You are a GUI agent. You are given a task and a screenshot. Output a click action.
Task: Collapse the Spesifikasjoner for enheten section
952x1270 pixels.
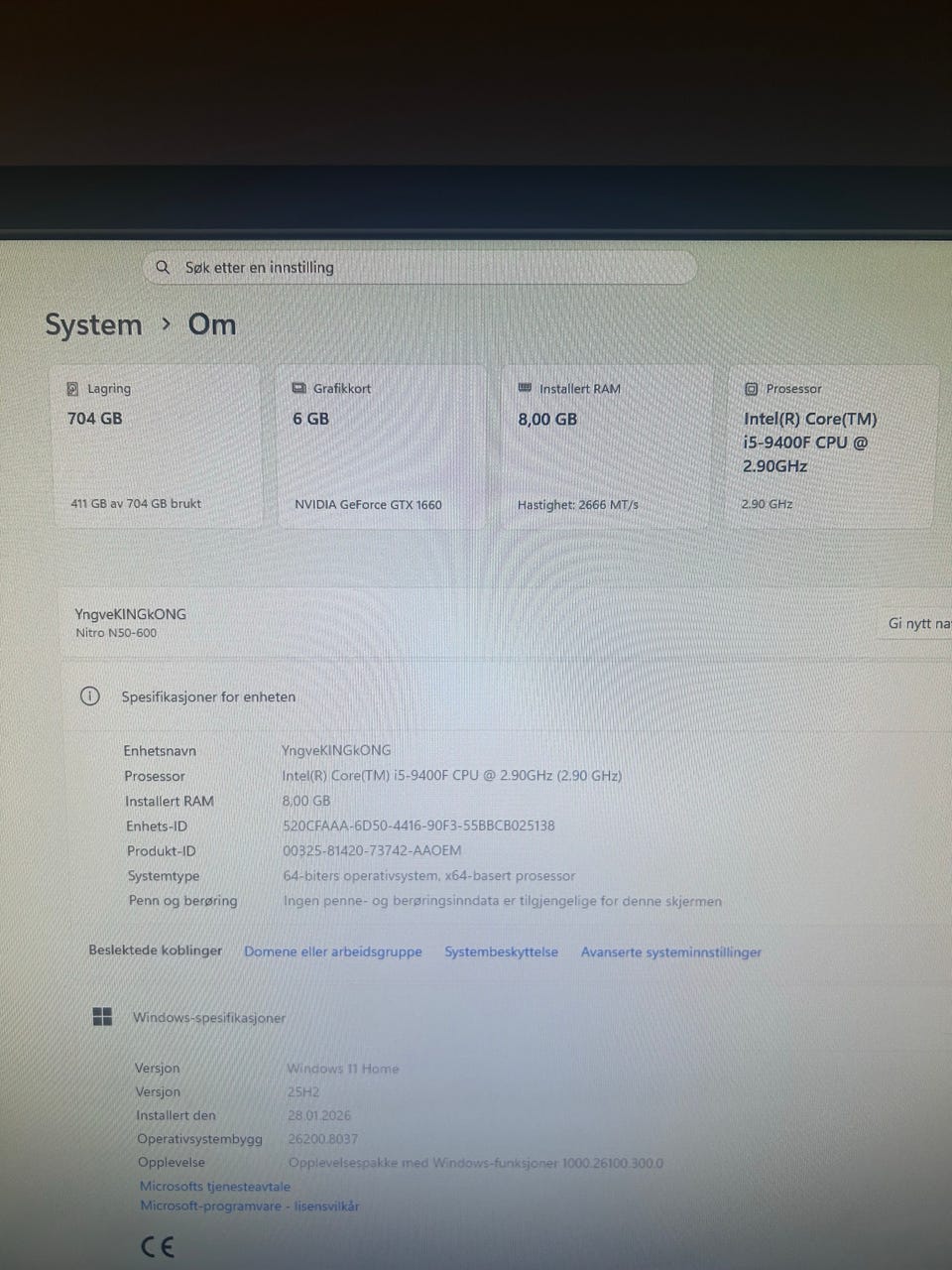506,697
